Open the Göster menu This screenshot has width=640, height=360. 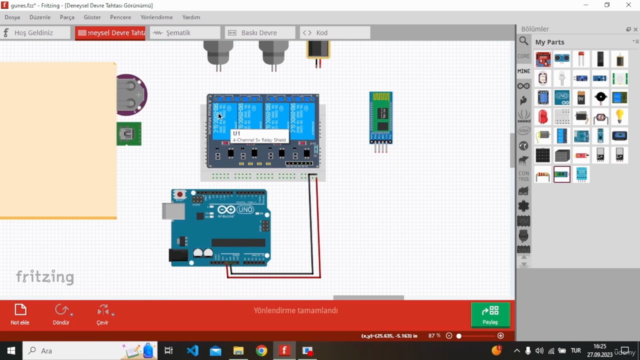[x=92, y=17]
